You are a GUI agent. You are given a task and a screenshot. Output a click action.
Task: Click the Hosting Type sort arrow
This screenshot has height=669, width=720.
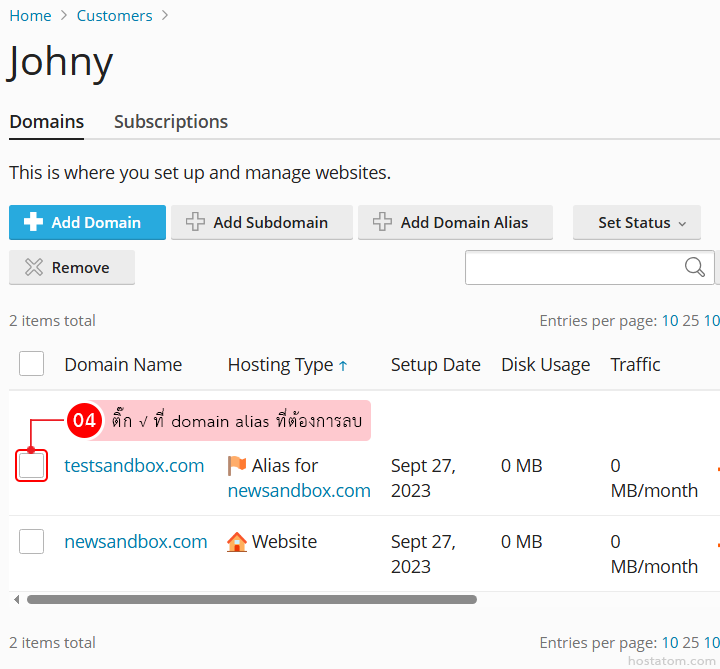pos(343,366)
